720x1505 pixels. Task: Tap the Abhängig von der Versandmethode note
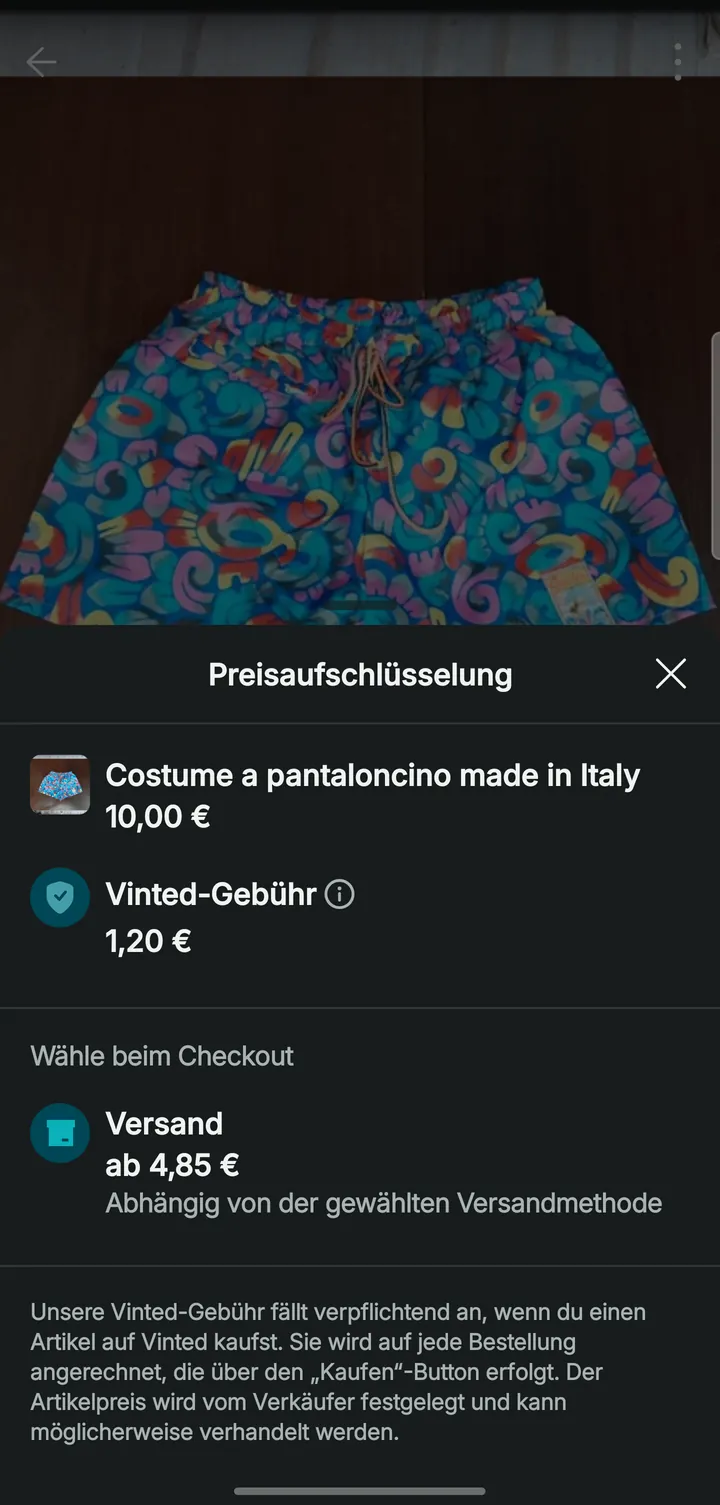tap(384, 1202)
